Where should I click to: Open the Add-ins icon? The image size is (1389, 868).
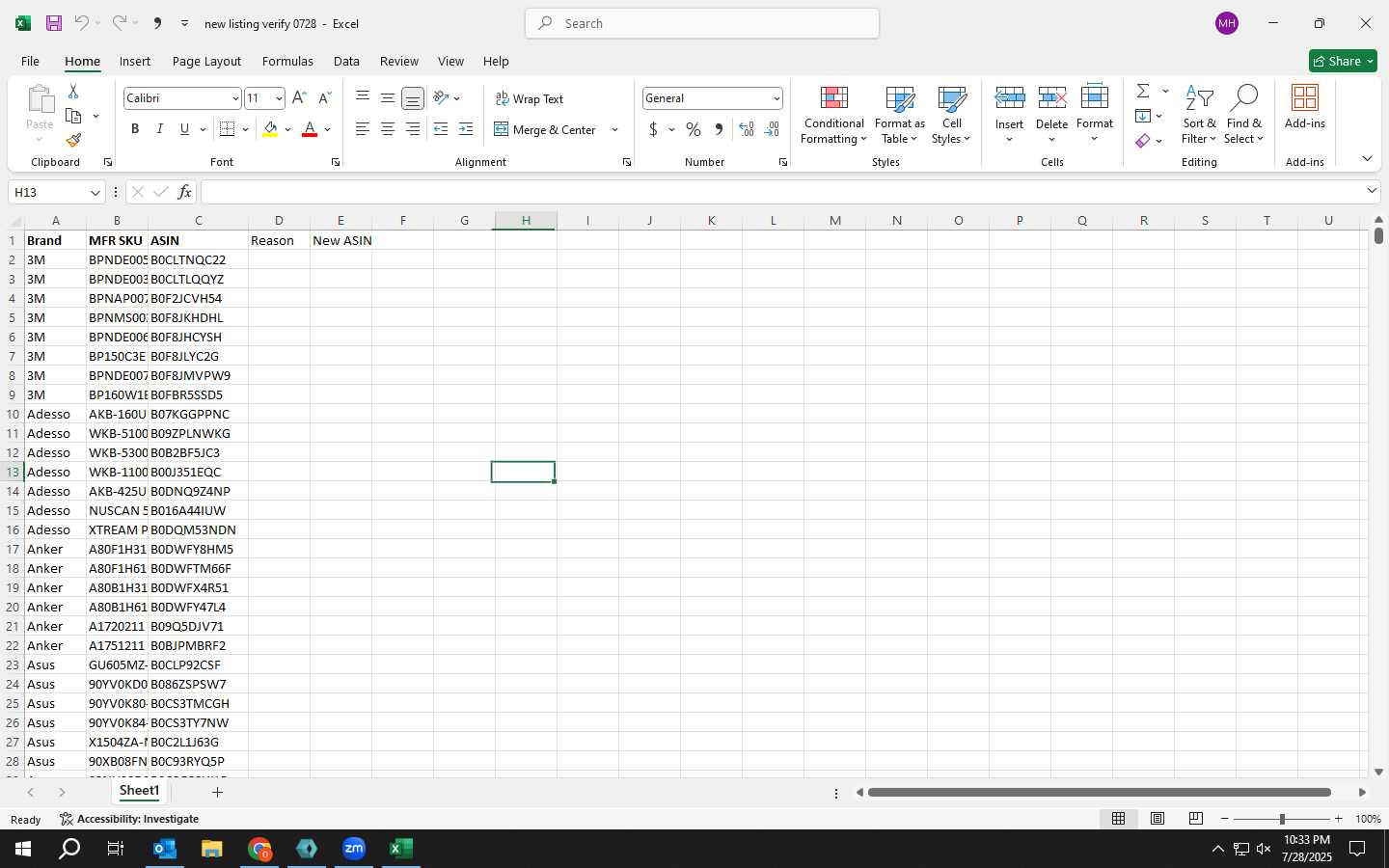(1305, 107)
